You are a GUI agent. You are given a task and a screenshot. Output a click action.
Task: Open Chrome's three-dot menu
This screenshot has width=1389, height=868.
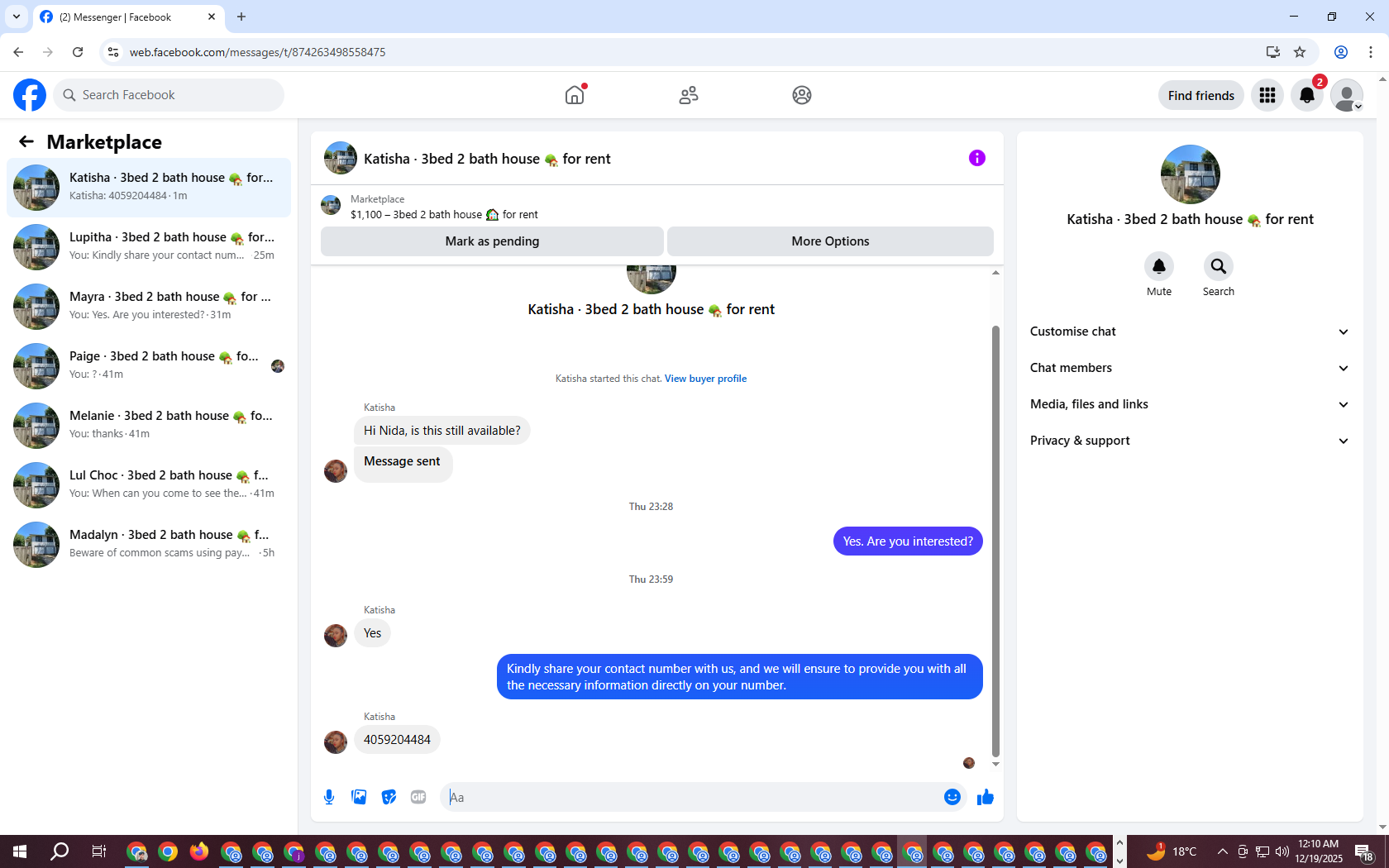pos(1371,52)
